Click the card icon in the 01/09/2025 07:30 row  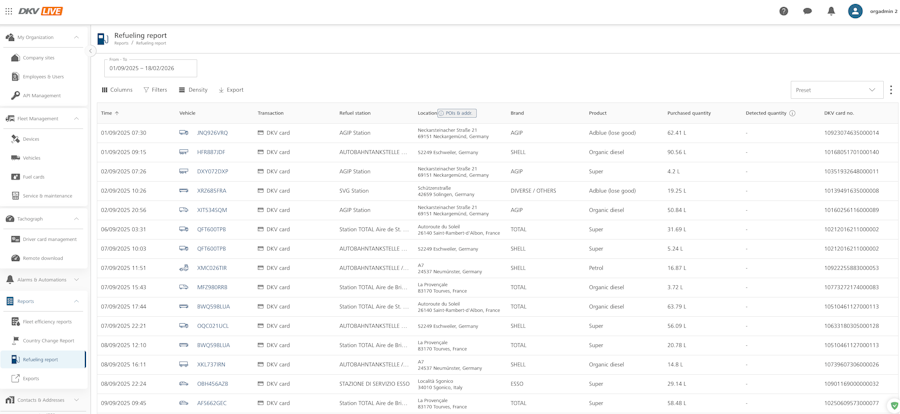[261, 133]
